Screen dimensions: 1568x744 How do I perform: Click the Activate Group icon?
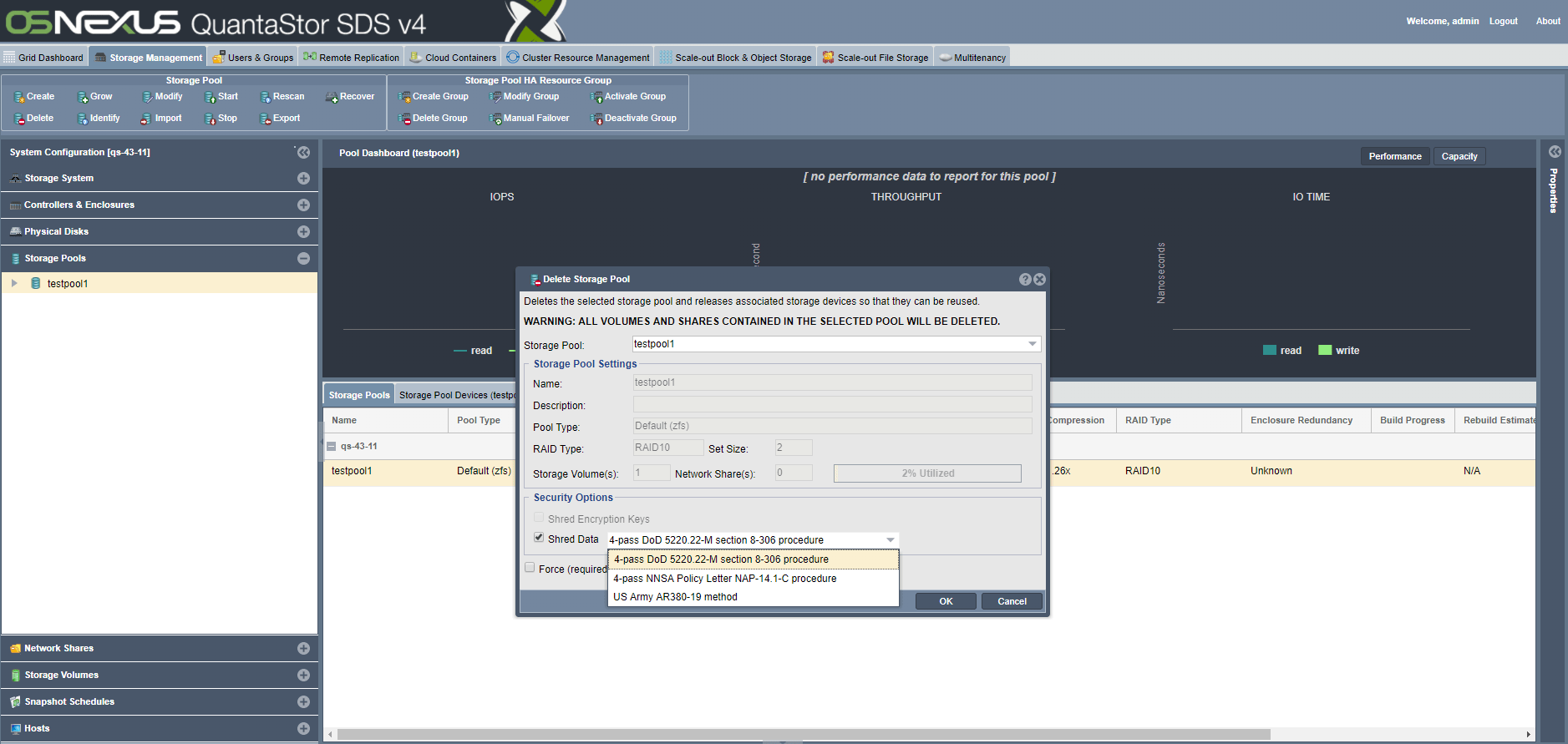click(596, 97)
